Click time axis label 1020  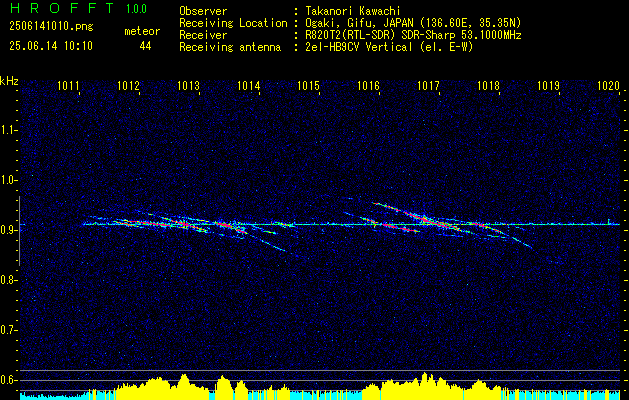pyautogui.click(x=609, y=85)
